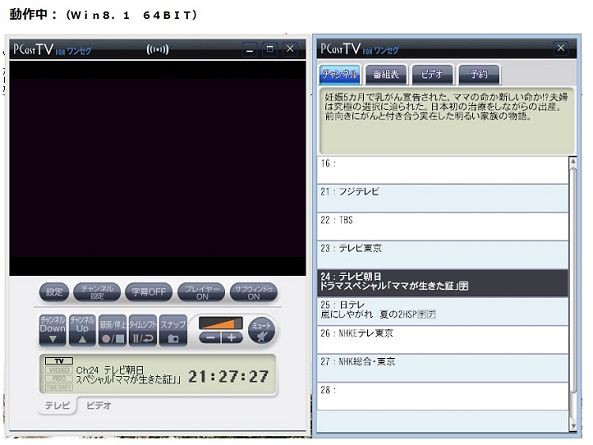Open the 設定 settings button

54,292
